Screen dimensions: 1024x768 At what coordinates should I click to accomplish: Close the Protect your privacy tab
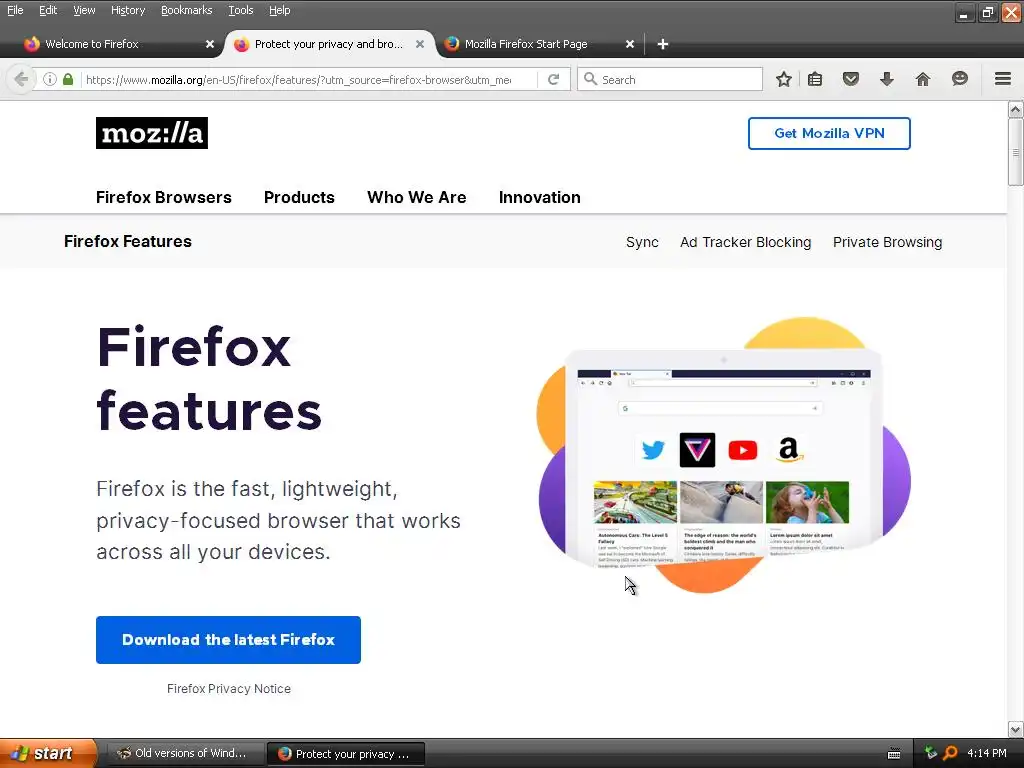tap(420, 44)
